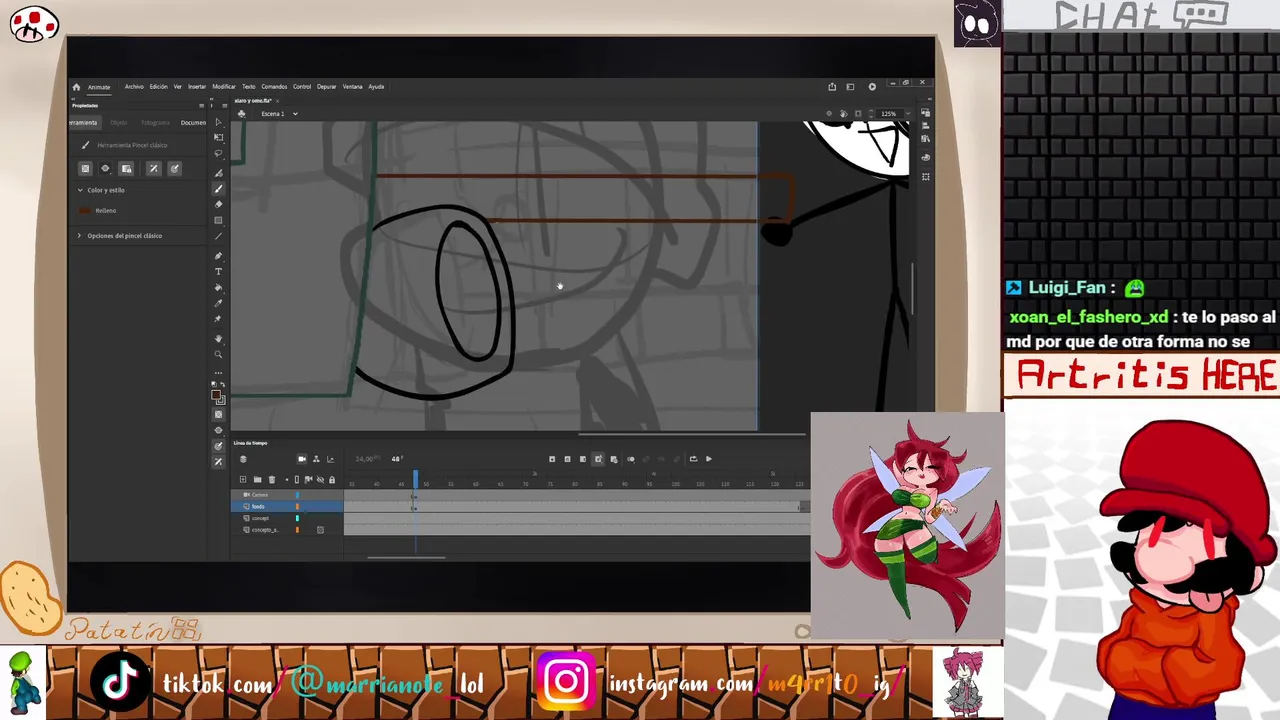Open the timeline layers stack icon
This screenshot has height=720, width=1280.
243,459
